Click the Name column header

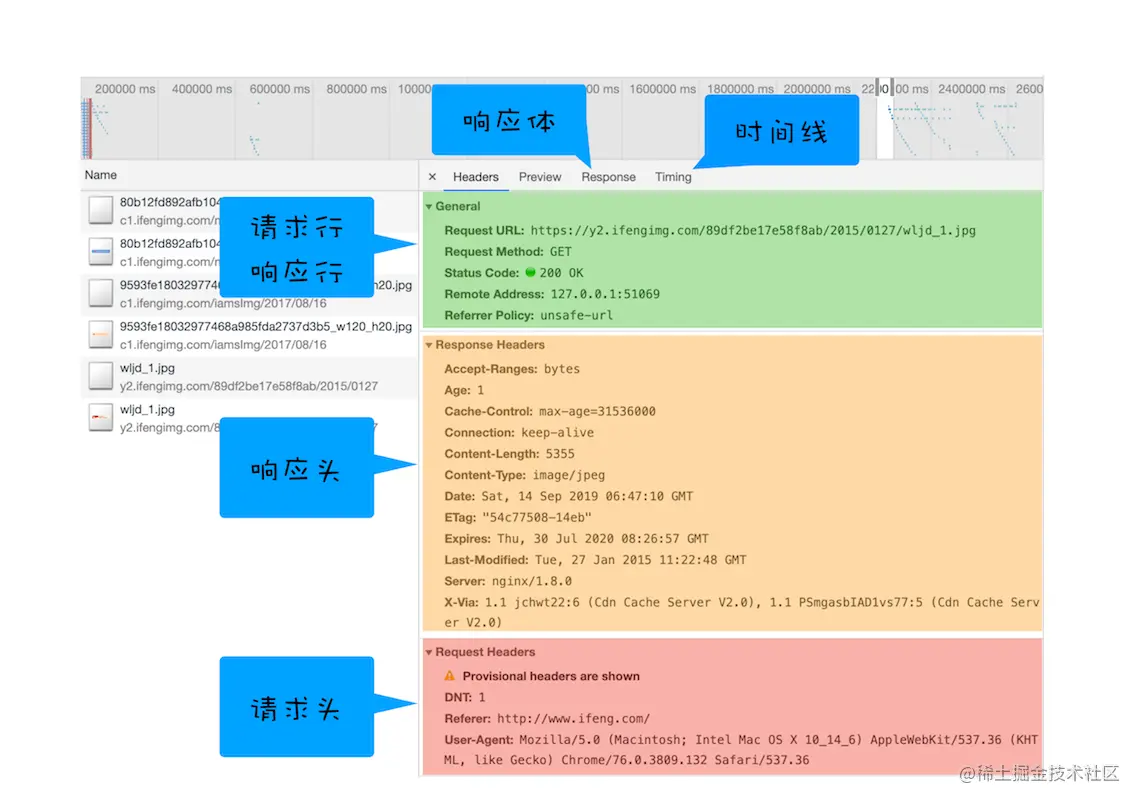pyautogui.click(x=101, y=175)
